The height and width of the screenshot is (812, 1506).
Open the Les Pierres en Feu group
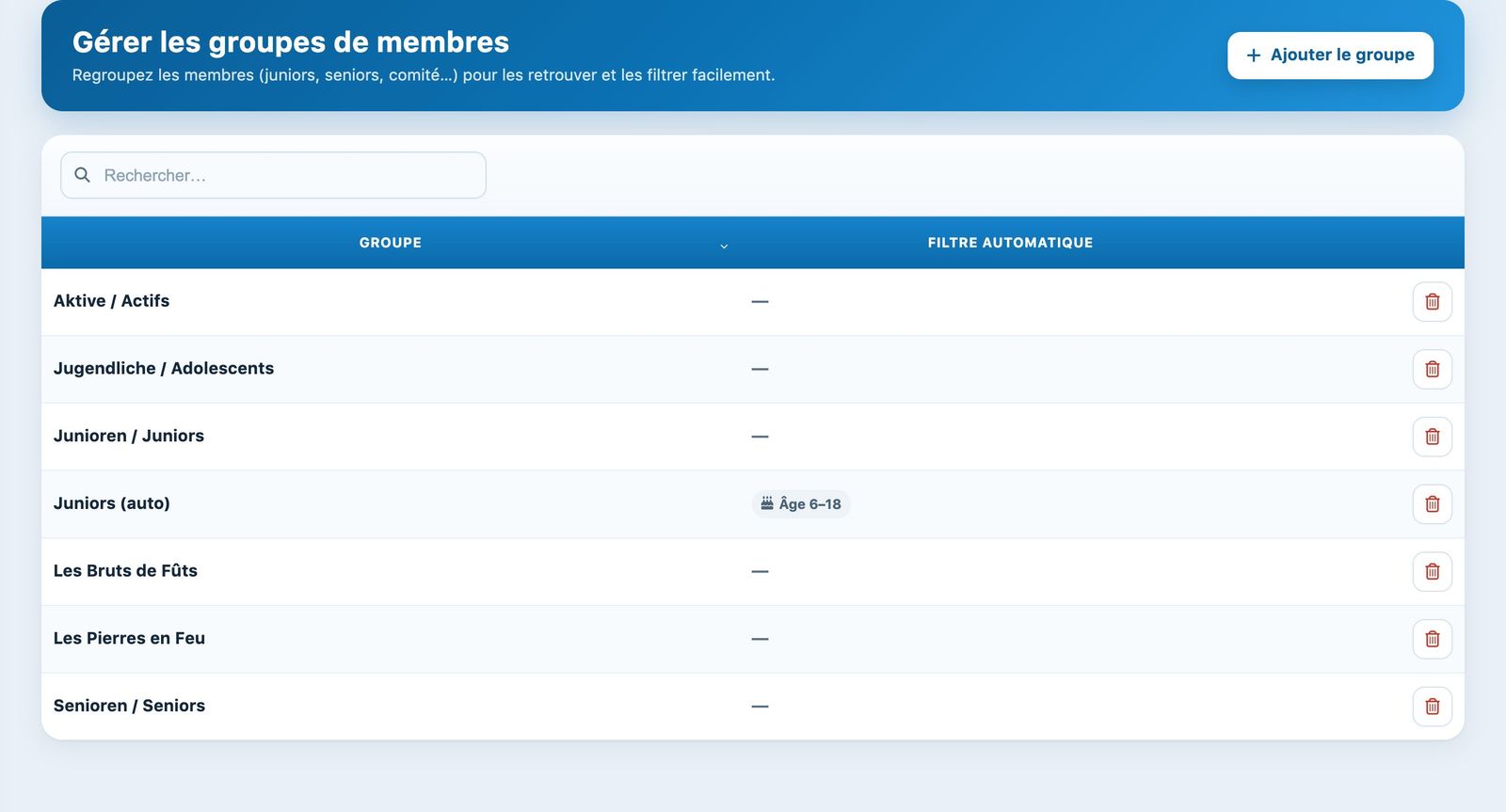coord(129,638)
